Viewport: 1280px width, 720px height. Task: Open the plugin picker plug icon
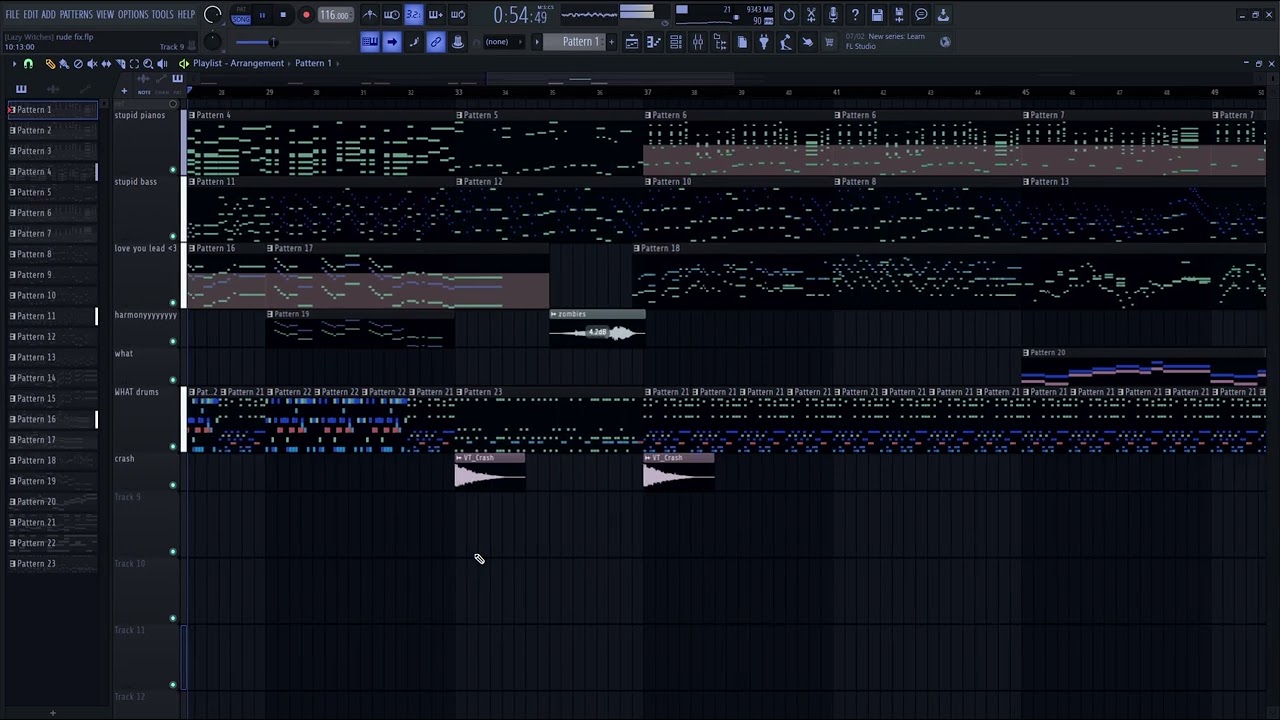pyautogui.click(x=764, y=42)
